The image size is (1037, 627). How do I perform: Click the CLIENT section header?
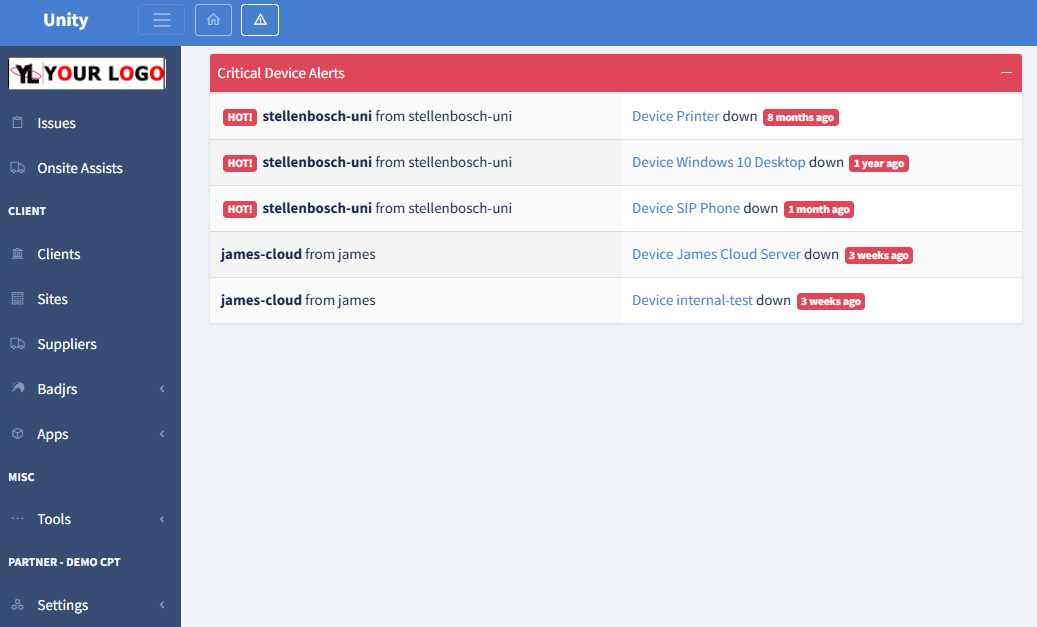pyautogui.click(x=27, y=211)
